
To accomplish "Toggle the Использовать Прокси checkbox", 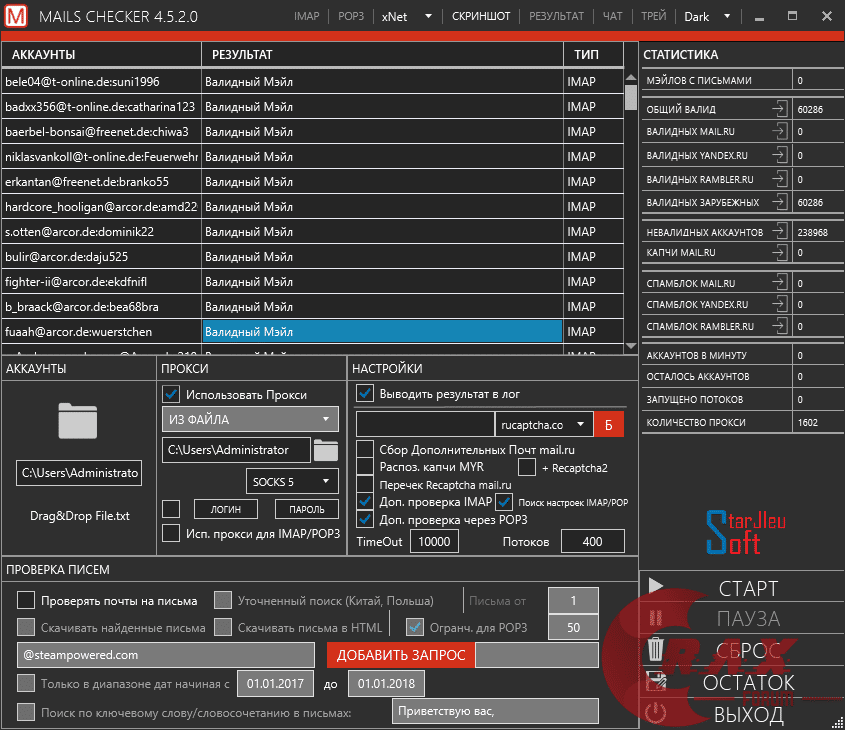I will pyautogui.click(x=171, y=394).
